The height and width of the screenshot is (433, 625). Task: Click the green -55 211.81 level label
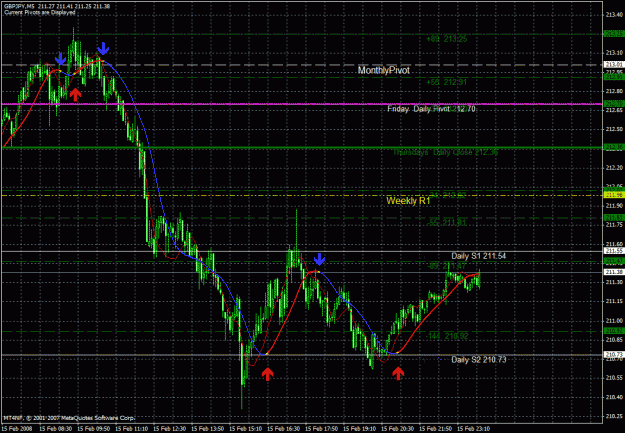coord(446,222)
